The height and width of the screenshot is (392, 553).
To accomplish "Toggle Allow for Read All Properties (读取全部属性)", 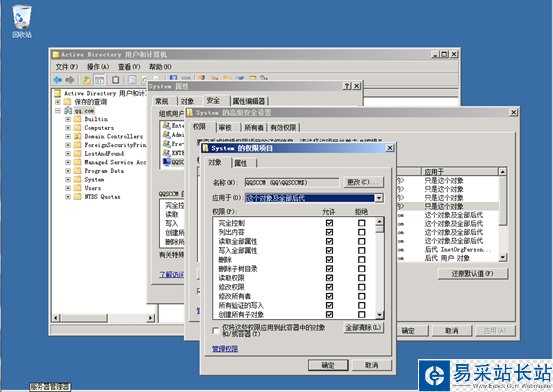I will 329,241.
